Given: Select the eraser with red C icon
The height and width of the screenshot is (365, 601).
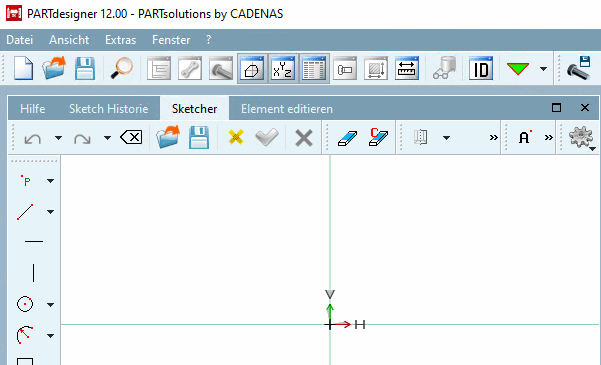Looking at the screenshot, I should 378,137.
